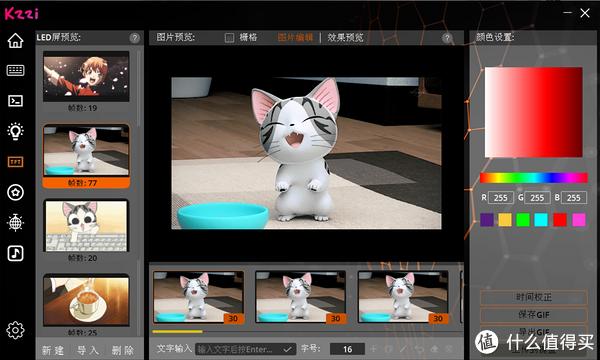Click the large kitten preview image
The image size is (600, 360).
[x=306, y=153]
